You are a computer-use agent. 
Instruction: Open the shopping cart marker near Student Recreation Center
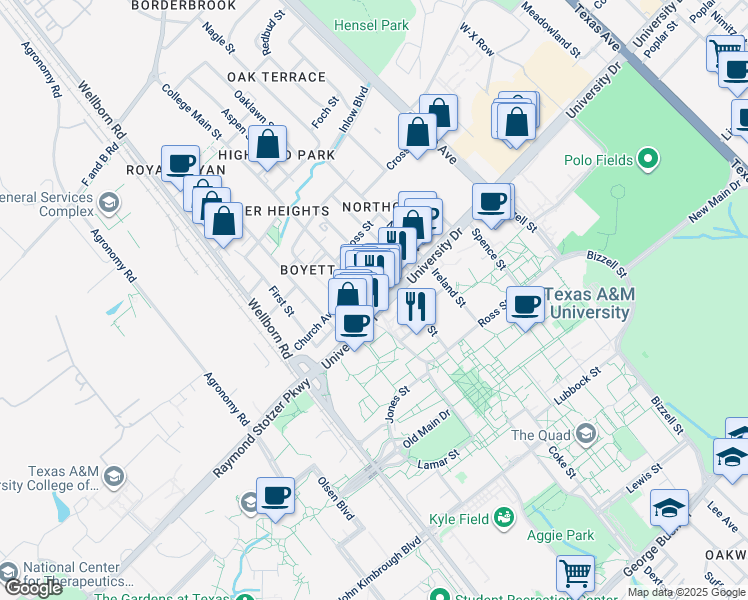click(575, 575)
